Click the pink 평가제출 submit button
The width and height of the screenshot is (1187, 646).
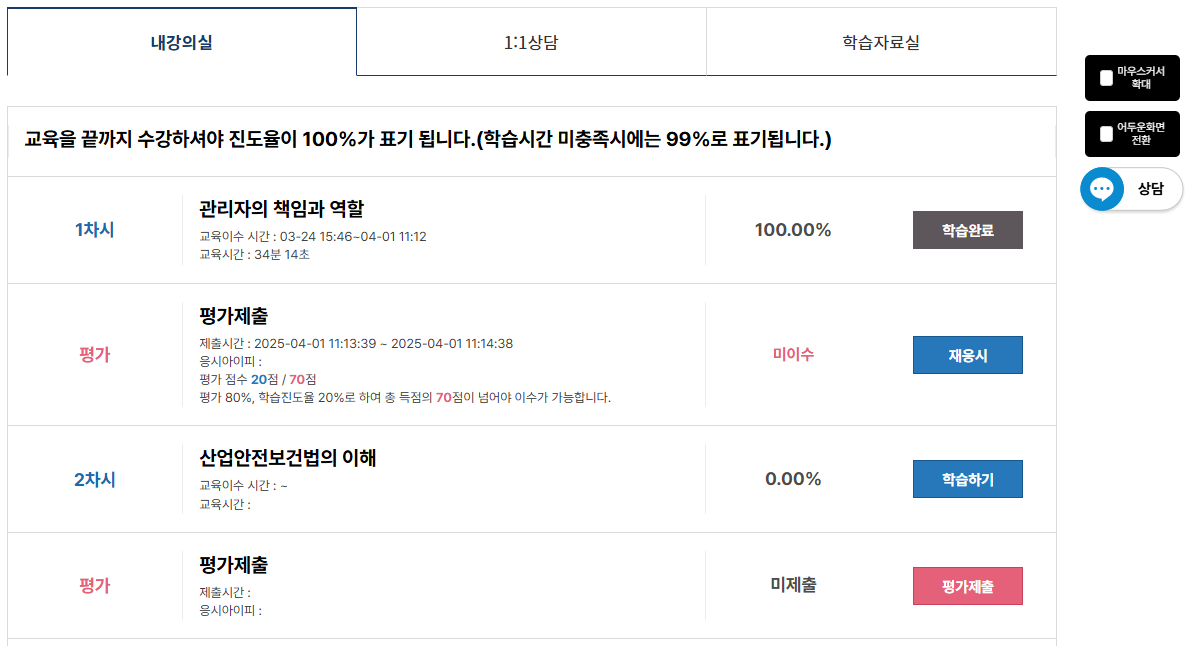967,586
